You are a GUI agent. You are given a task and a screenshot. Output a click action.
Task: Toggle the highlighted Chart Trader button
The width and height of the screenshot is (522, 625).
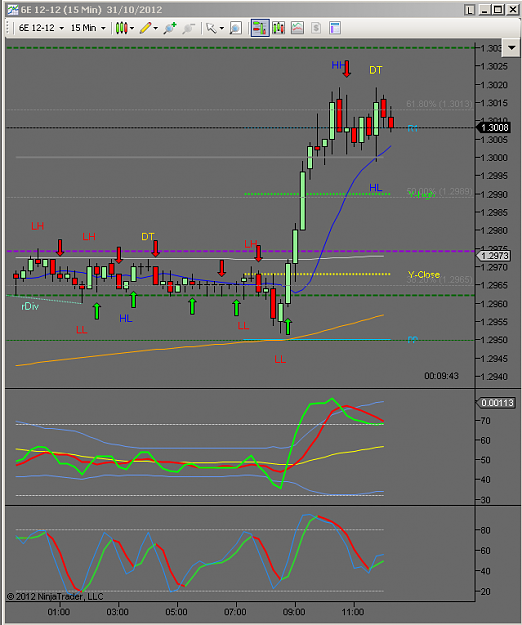pos(260,28)
